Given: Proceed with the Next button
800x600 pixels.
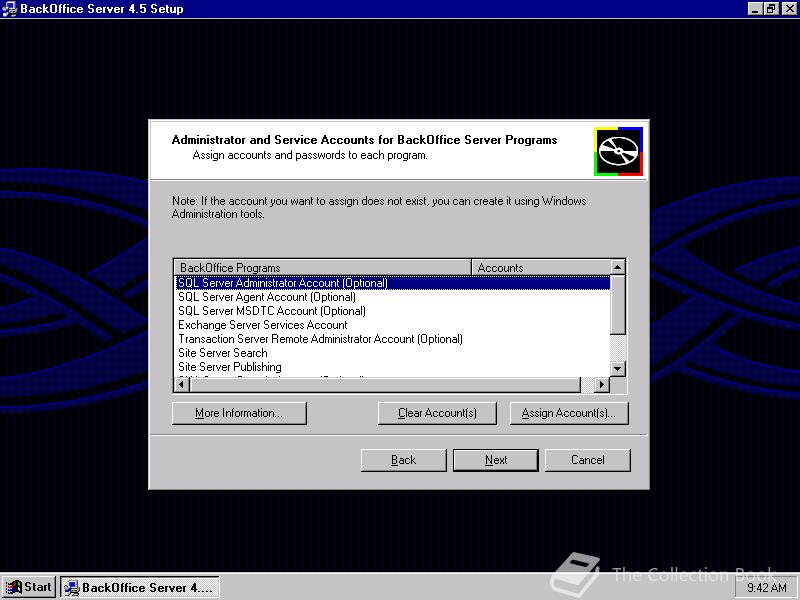Looking at the screenshot, I should 496,460.
